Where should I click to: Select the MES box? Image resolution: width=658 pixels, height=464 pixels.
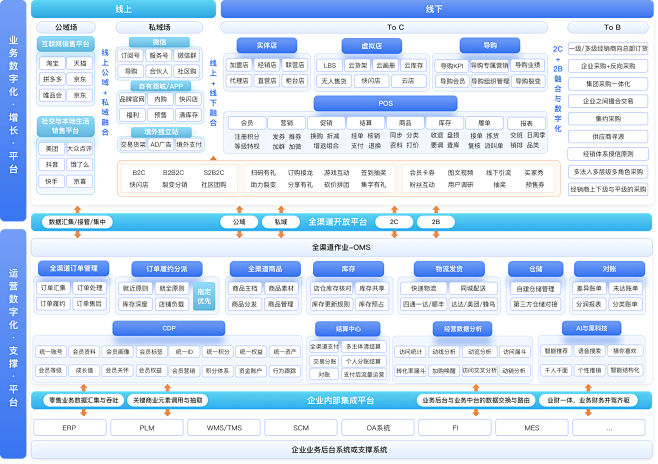click(532, 428)
